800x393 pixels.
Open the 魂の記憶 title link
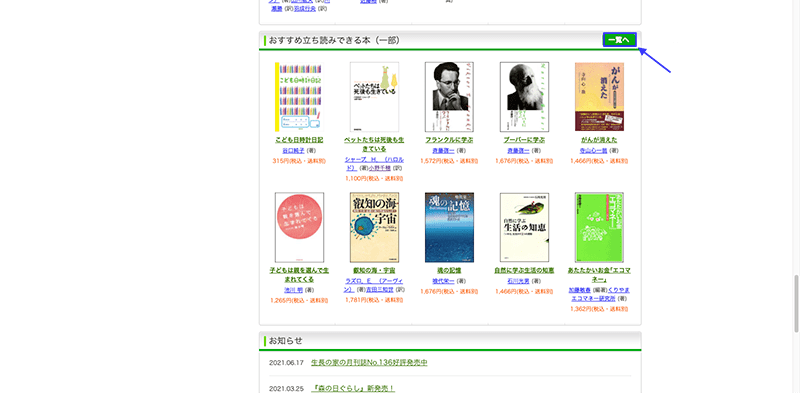(x=449, y=271)
